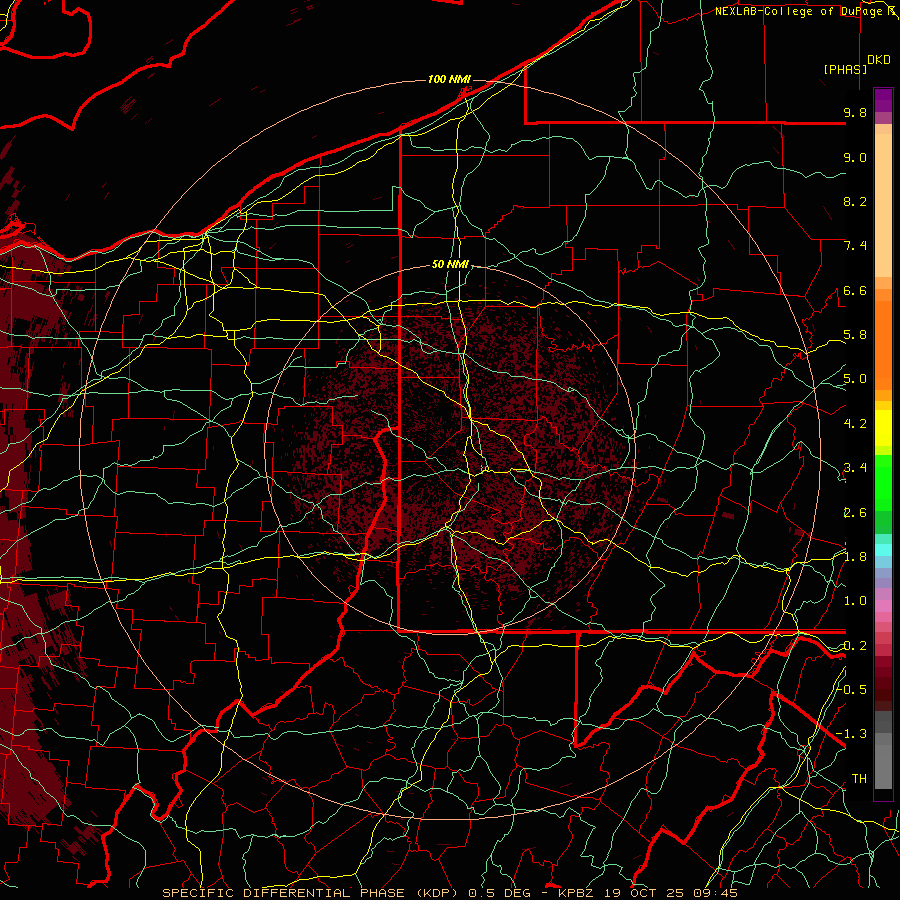
Task: Pick the yellow swatch on the color scale
Action: 883,428
